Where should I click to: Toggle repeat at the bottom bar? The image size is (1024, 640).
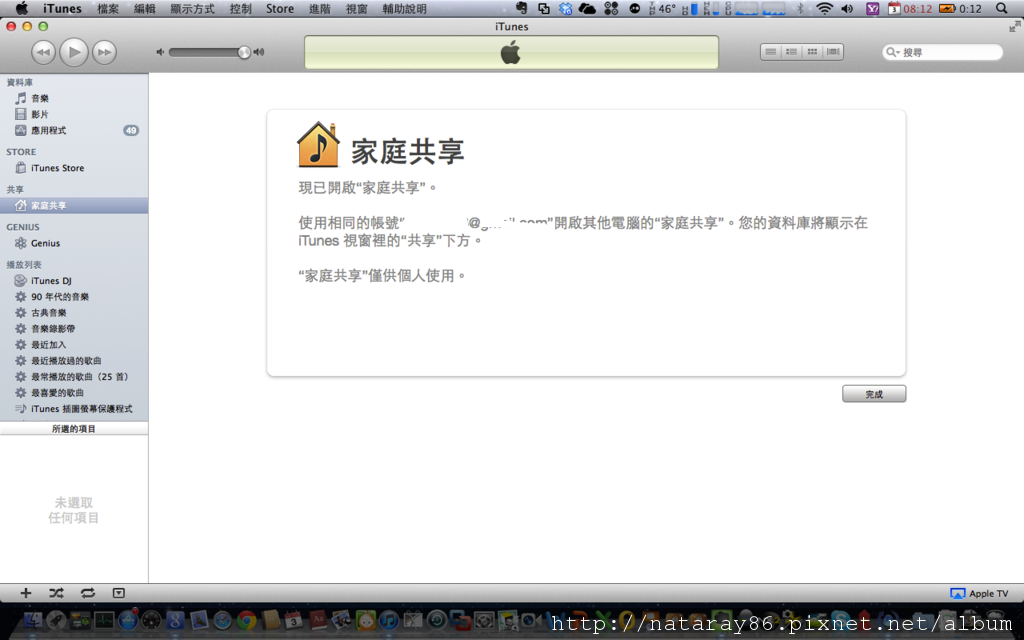[88, 593]
